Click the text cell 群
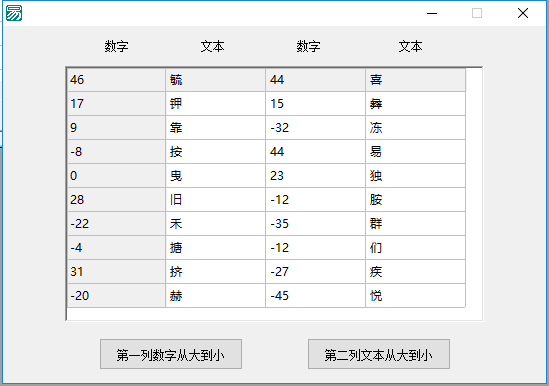The height and width of the screenshot is (386, 549). [x=416, y=224]
